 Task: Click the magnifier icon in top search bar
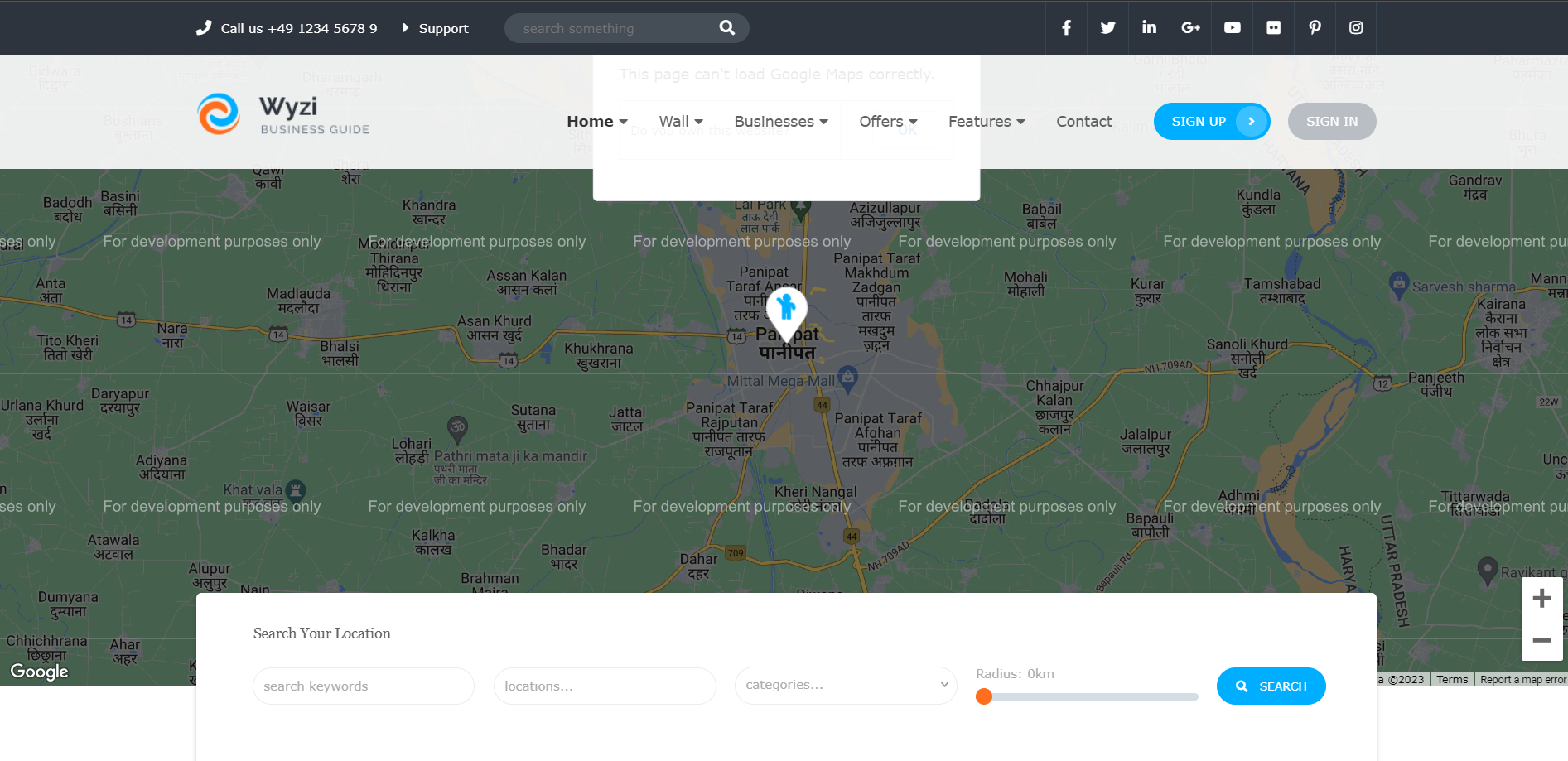pos(726,28)
